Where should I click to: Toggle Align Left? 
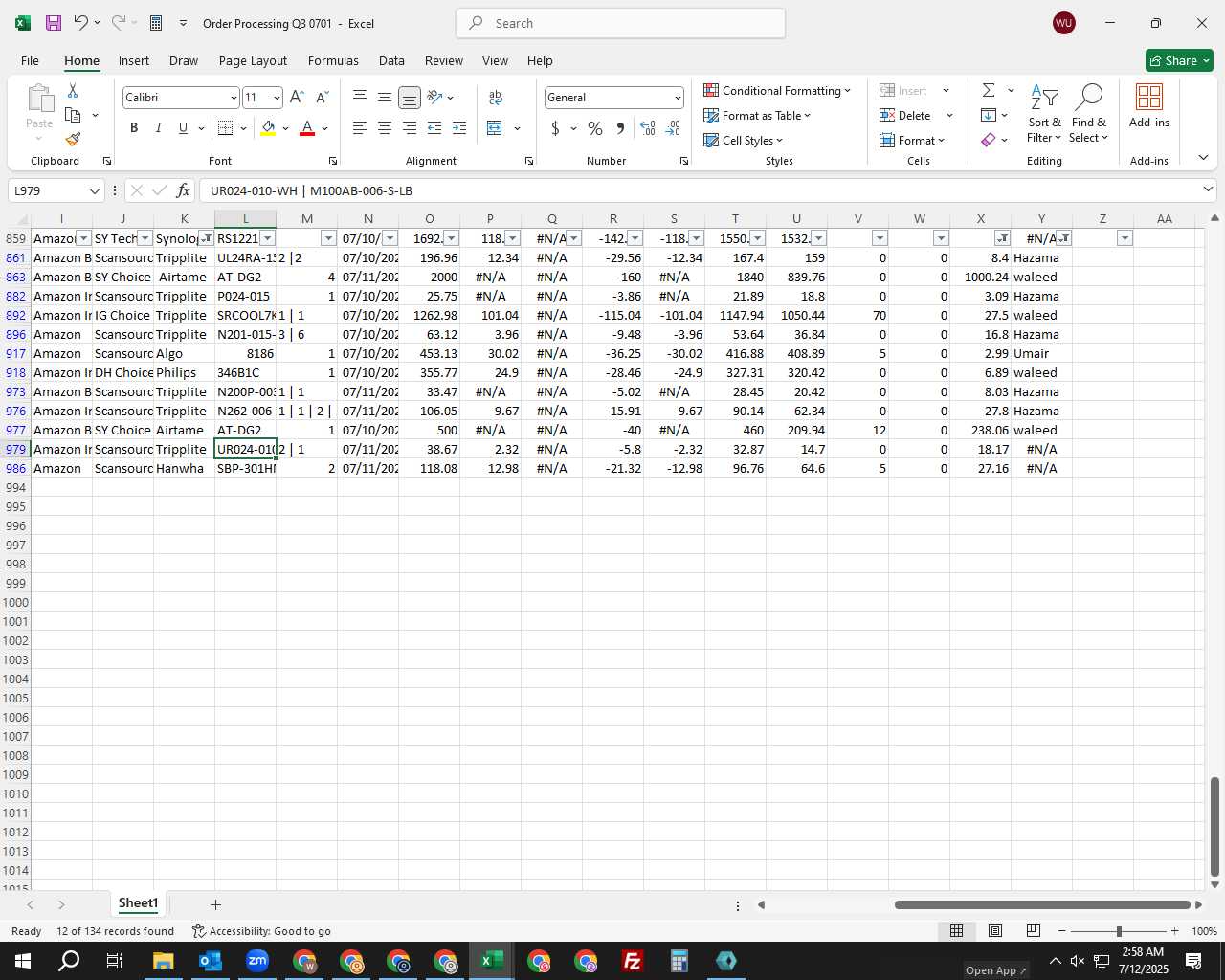[x=360, y=127]
